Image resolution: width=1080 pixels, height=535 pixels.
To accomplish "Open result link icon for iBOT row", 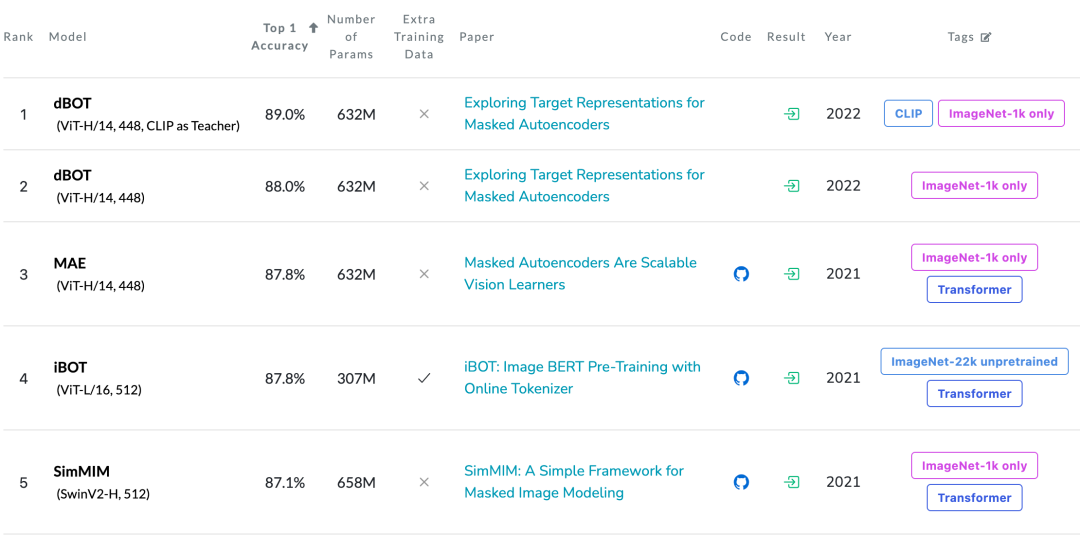I will click(792, 378).
